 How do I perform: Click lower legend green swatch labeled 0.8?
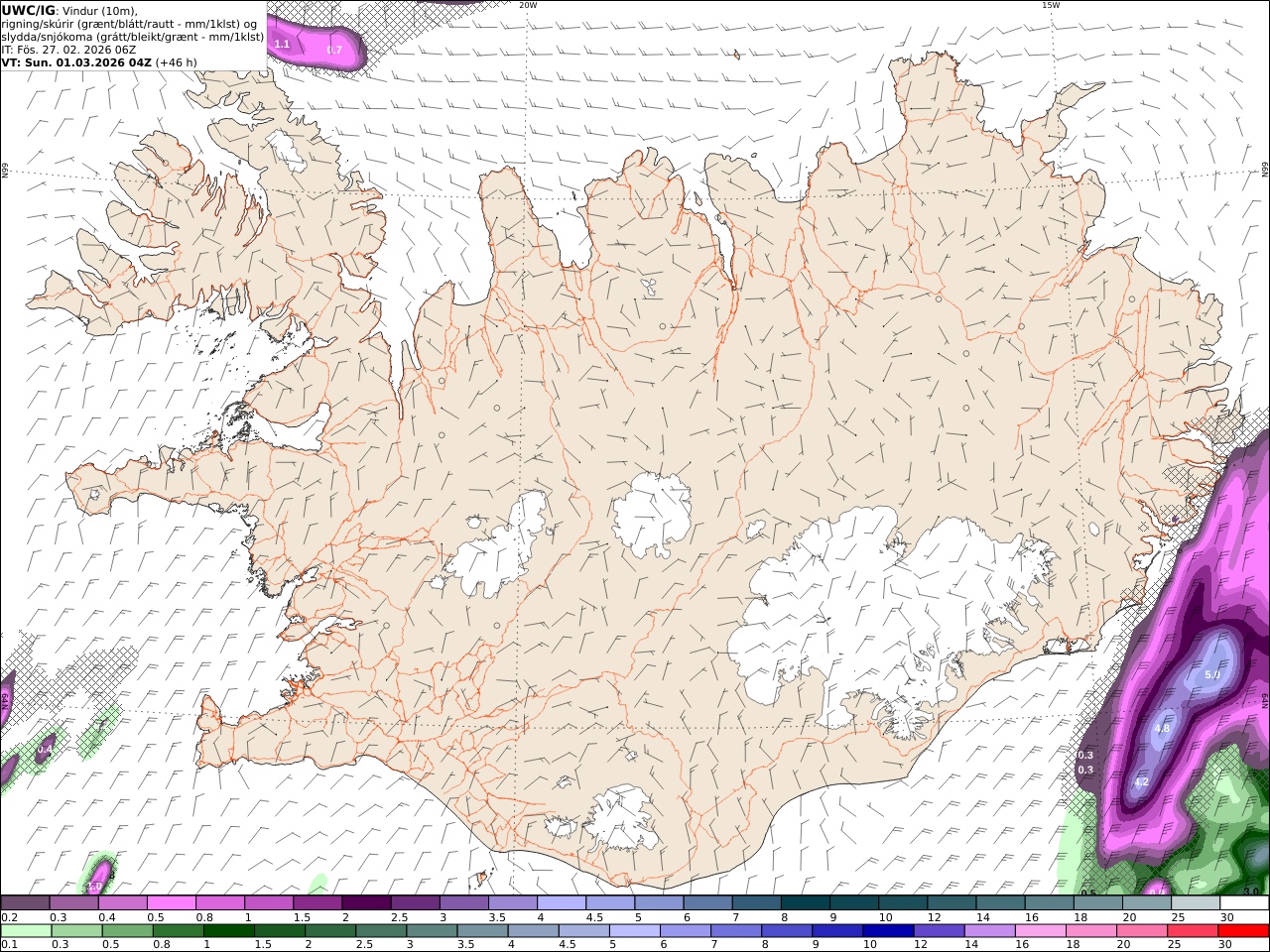coord(178,930)
